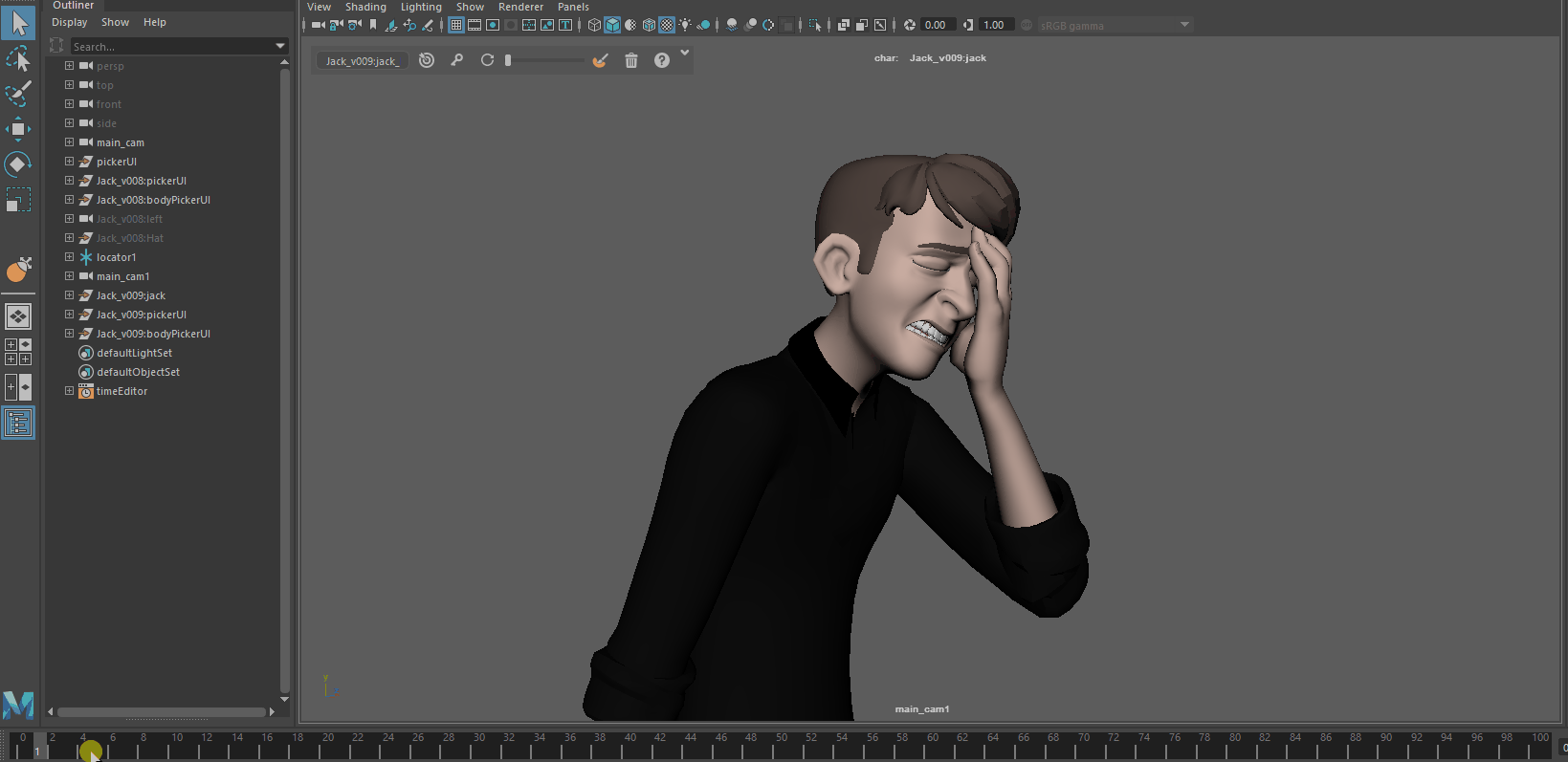Image resolution: width=1568 pixels, height=762 pixels.
Task: Click the picker key icon
Action: point(457,60)
